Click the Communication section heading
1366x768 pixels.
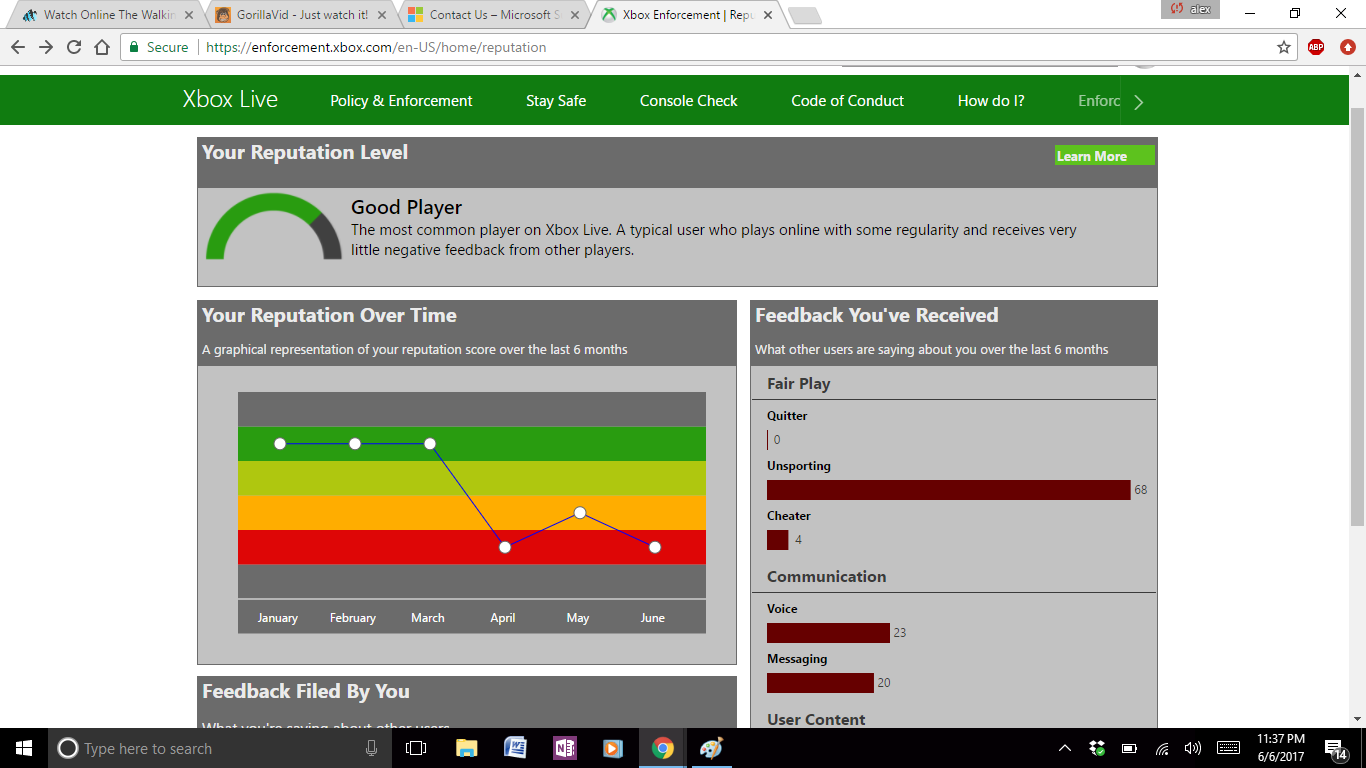pos(826,577)
